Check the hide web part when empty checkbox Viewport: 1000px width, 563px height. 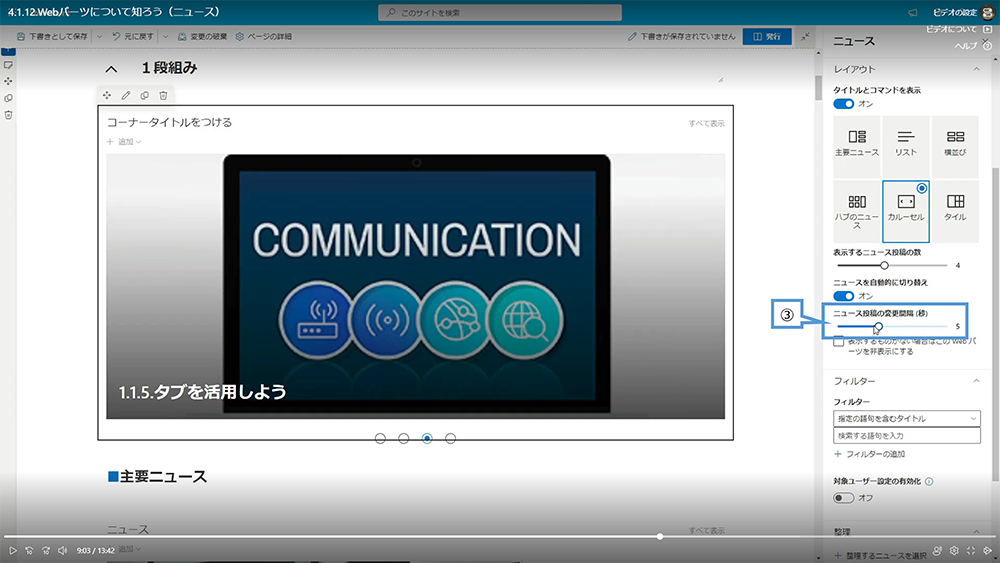point(839,342)
